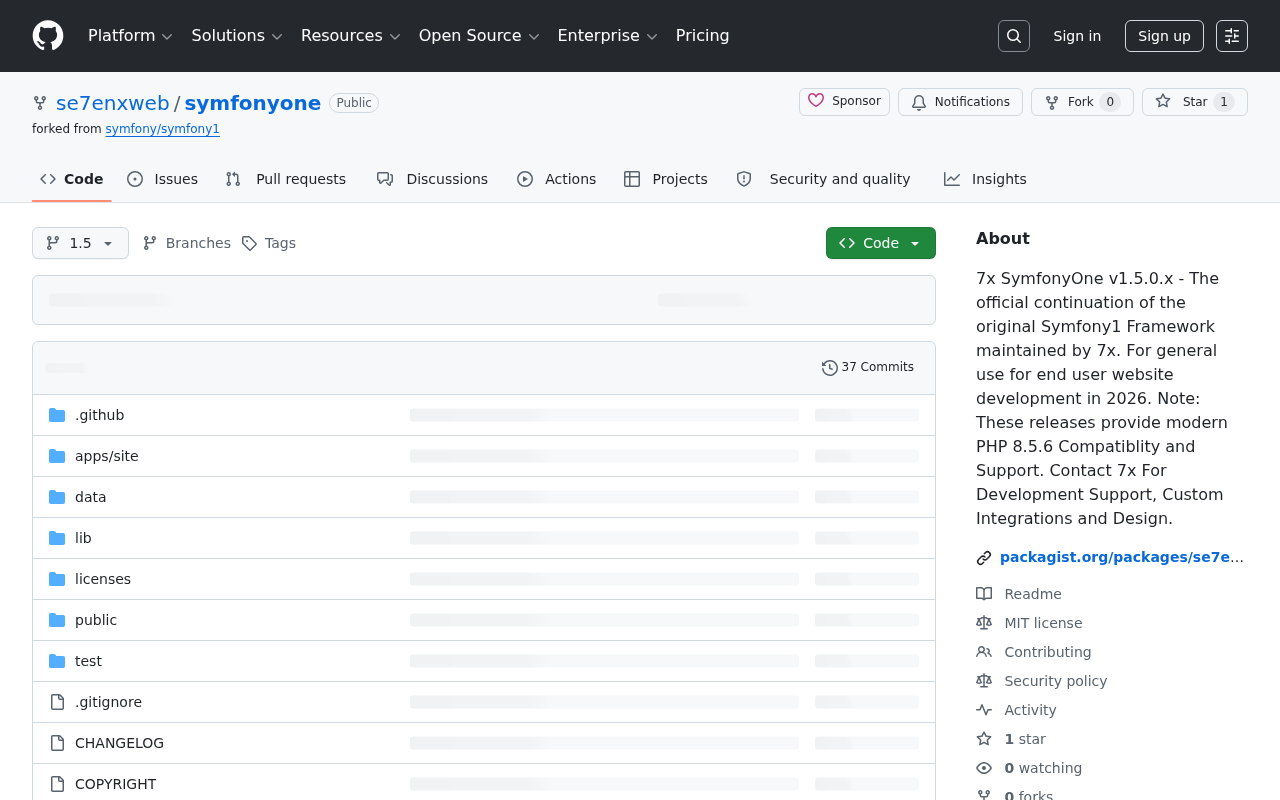Click the star icon beside 1 star

click(984, 739)
